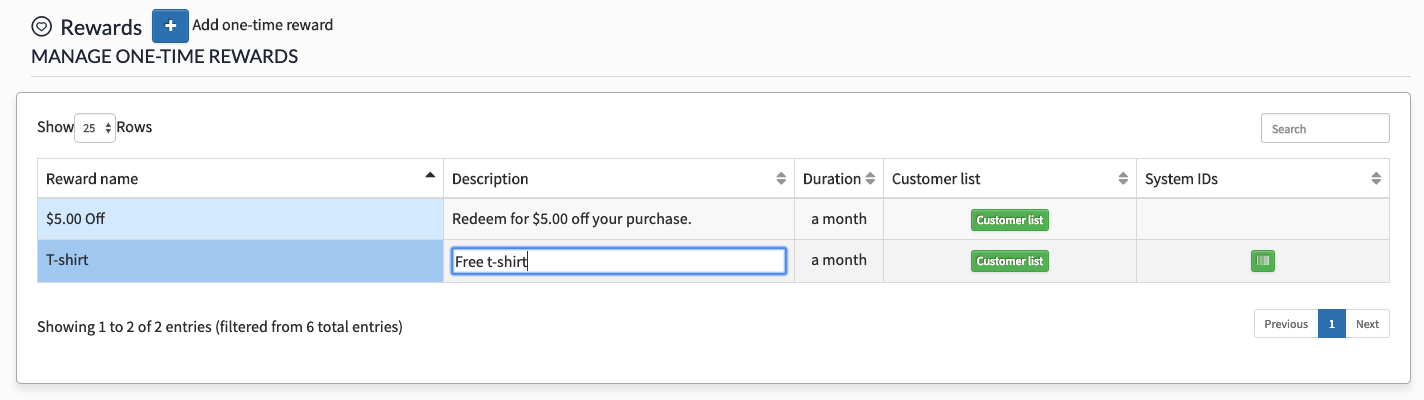Click the heart Rewards icon
Image resolution: width=1424 pixels, height=400 pixels.
[41, 27]
